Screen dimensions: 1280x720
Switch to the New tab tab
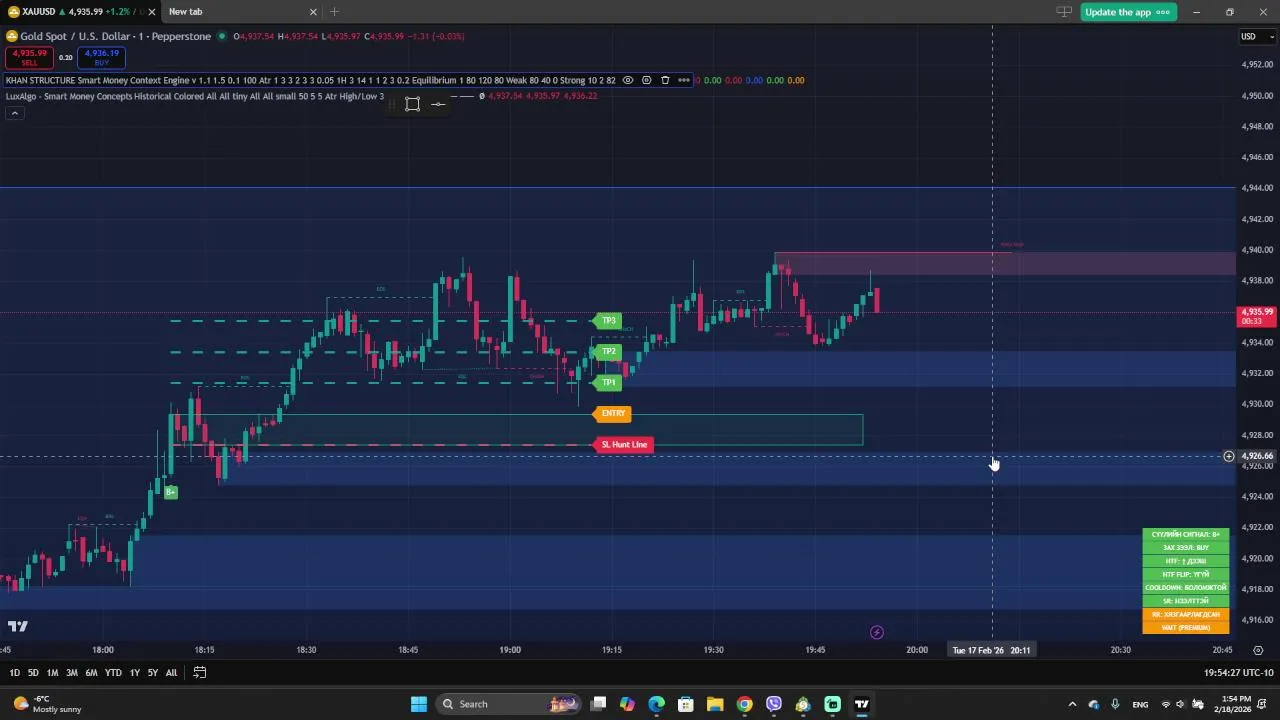click(x=240, y=12)
